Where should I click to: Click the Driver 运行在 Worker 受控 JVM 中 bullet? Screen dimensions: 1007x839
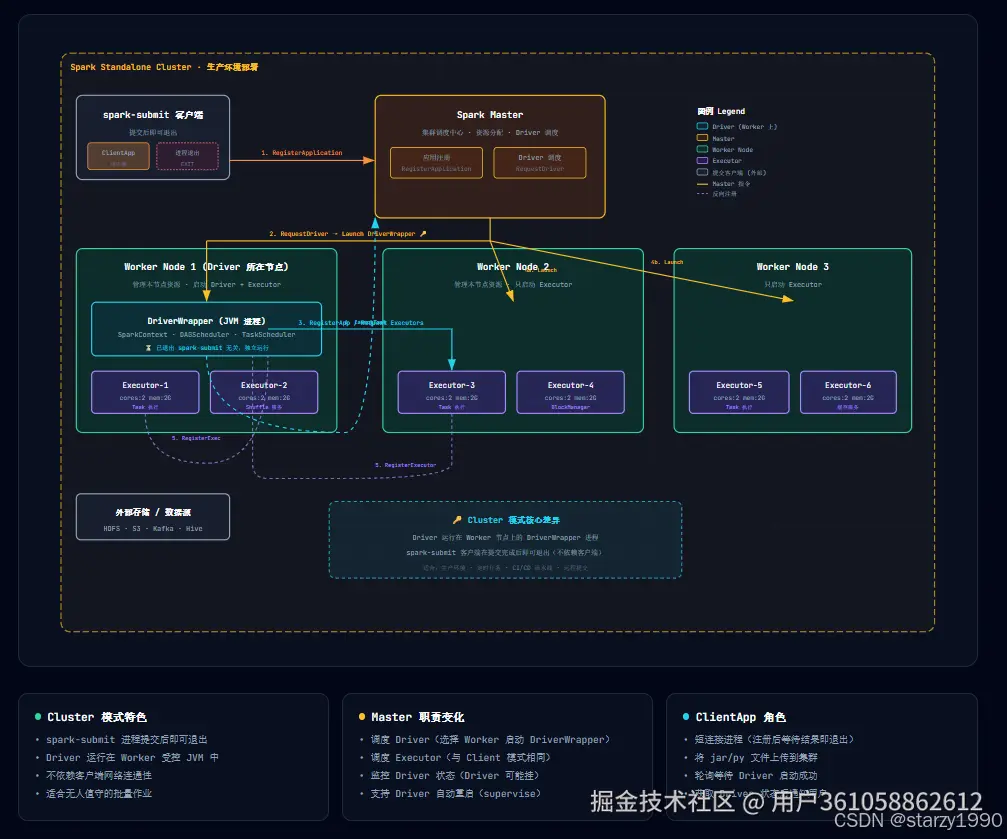[x=132, y=757]
